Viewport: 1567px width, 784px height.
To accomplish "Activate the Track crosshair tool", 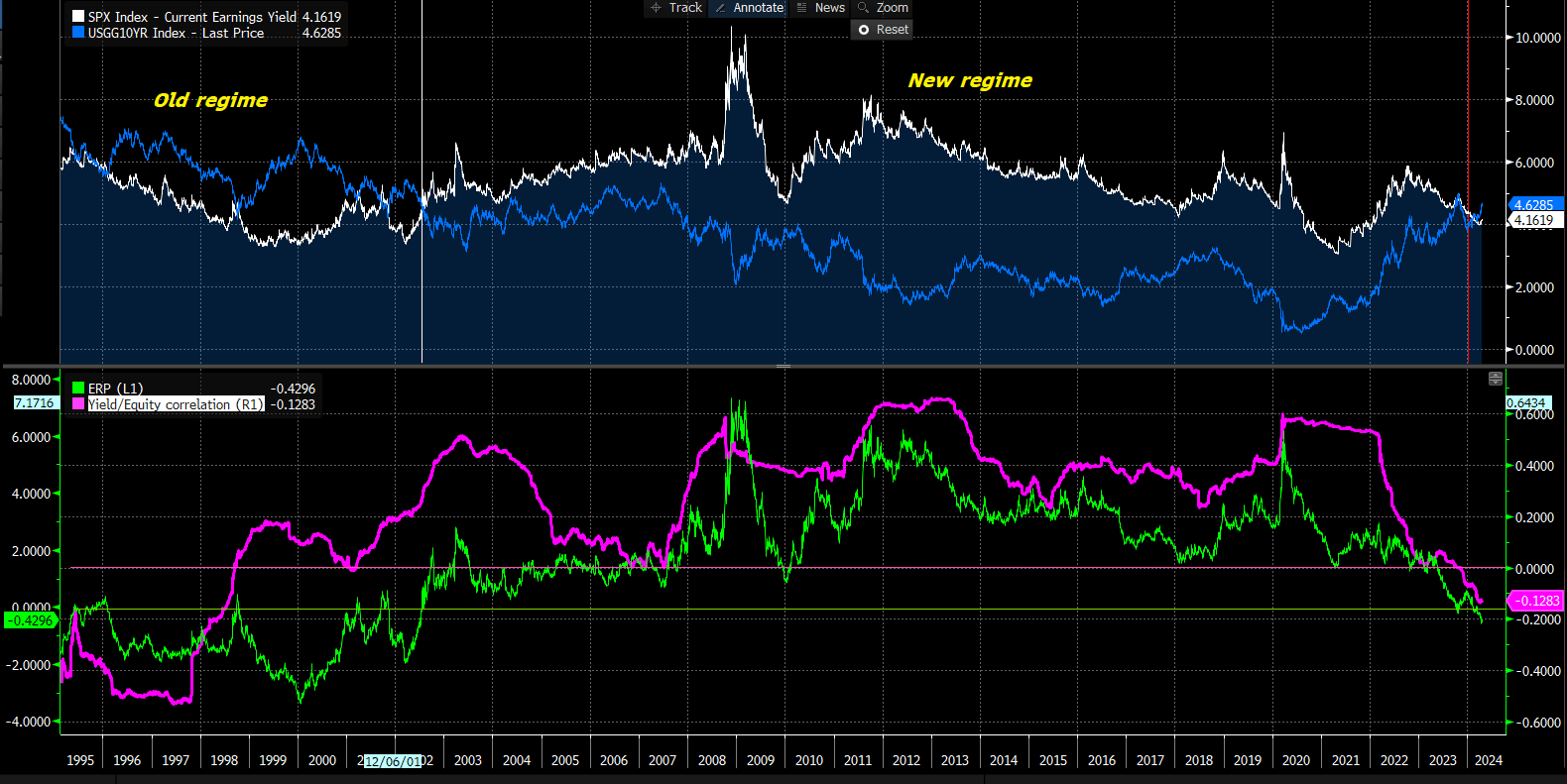I will point(675,8).
